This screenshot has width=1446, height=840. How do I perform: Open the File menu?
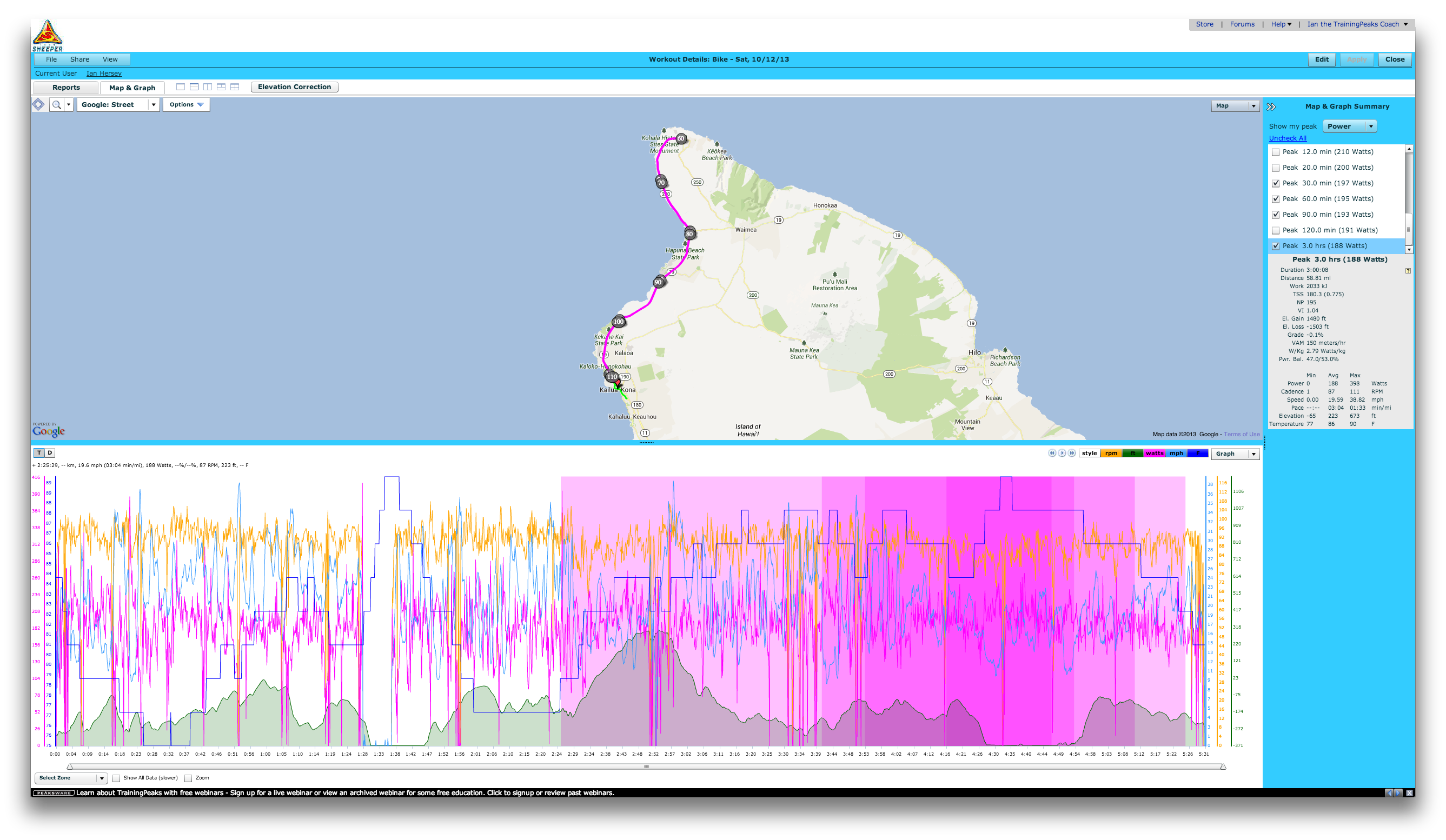pos(51,59)
